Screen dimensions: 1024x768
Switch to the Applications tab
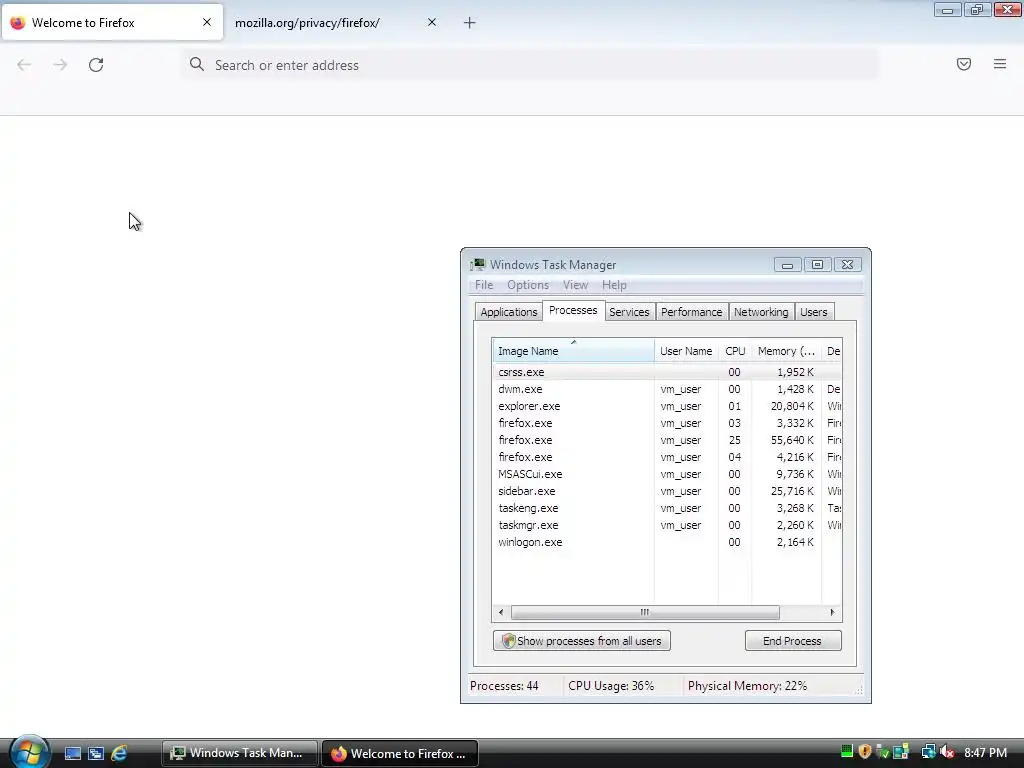click(509, 312)
